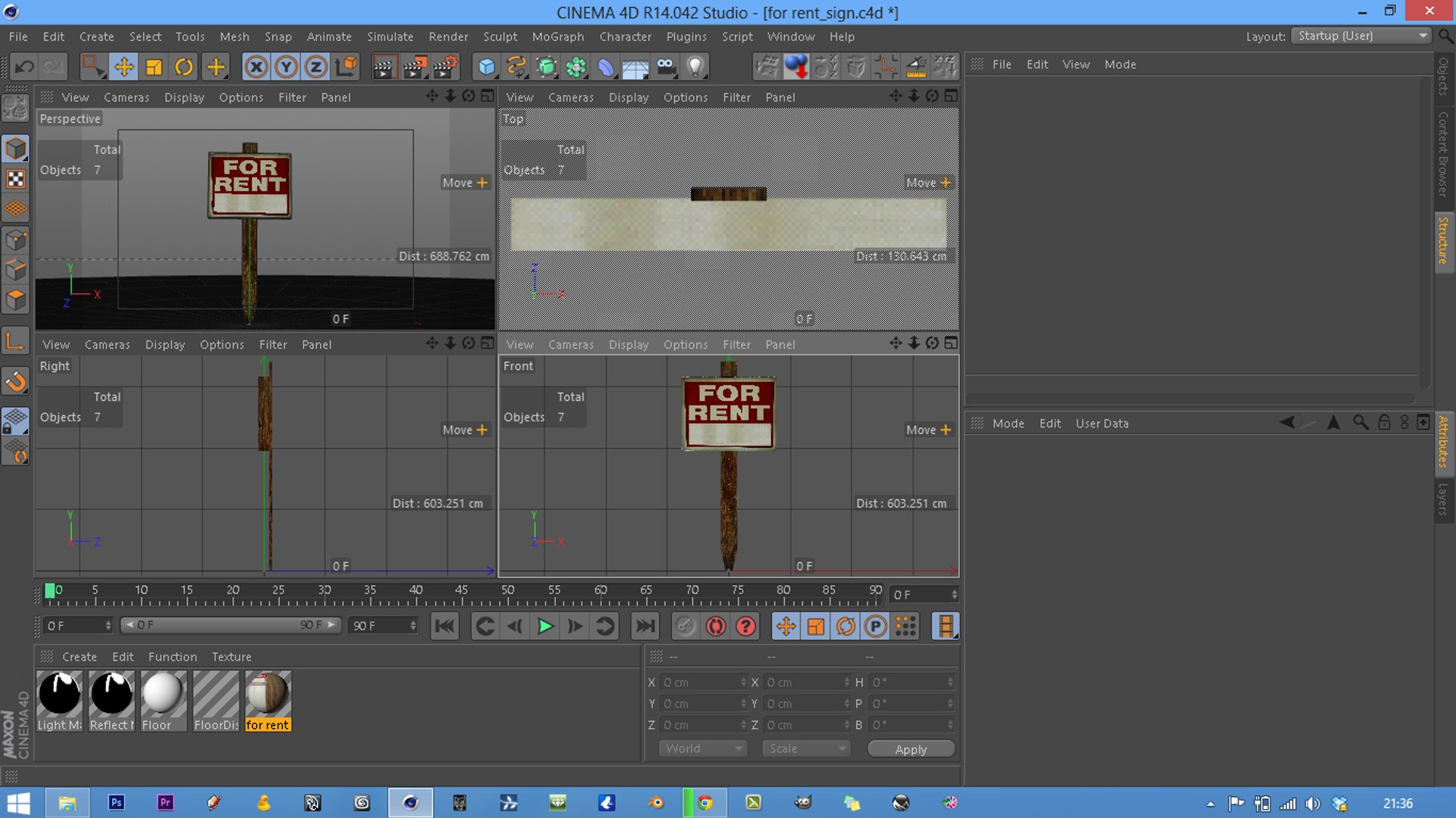
Task: Click Render to Picture Viewer icon
Action: pos(415,67)
